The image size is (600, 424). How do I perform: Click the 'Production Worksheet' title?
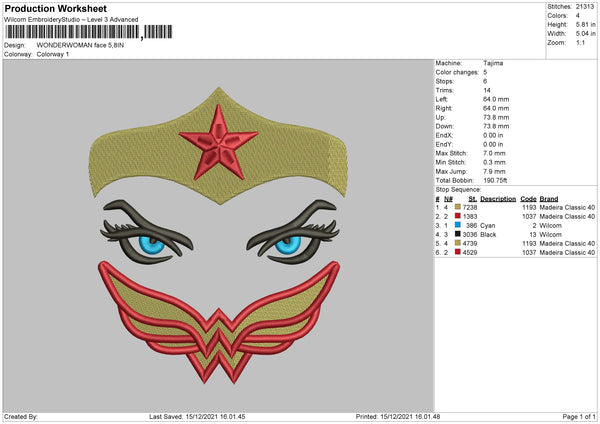pyautogui.click(x=56, y=8)
